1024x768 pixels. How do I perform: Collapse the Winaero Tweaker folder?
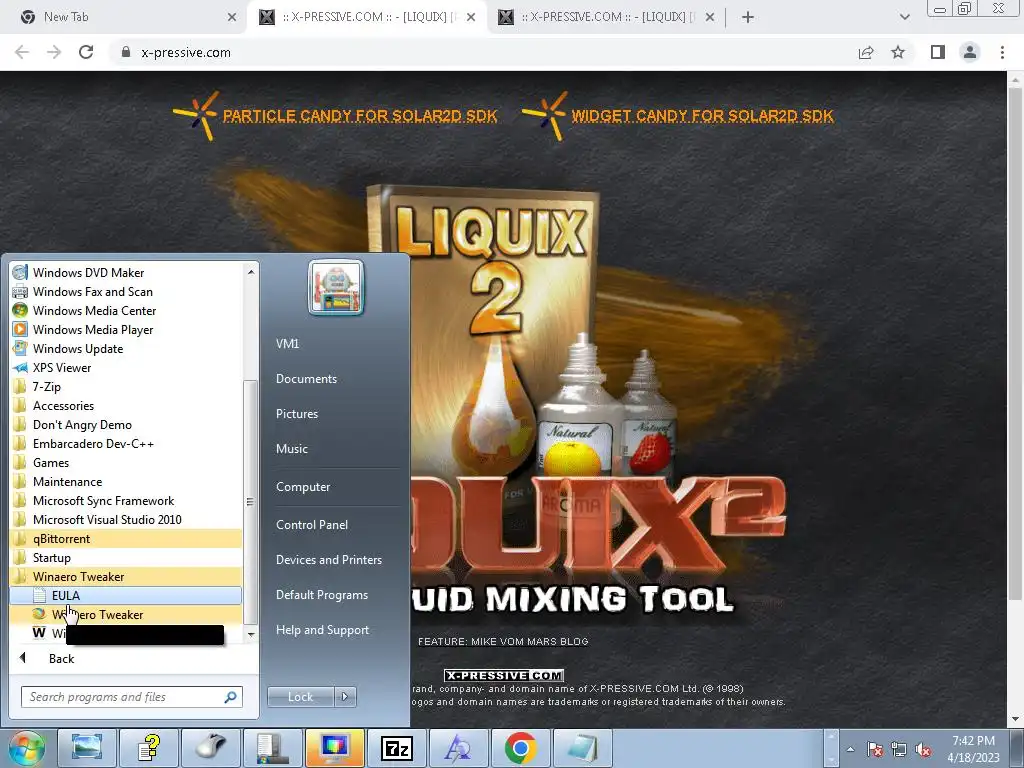(126, 576)
